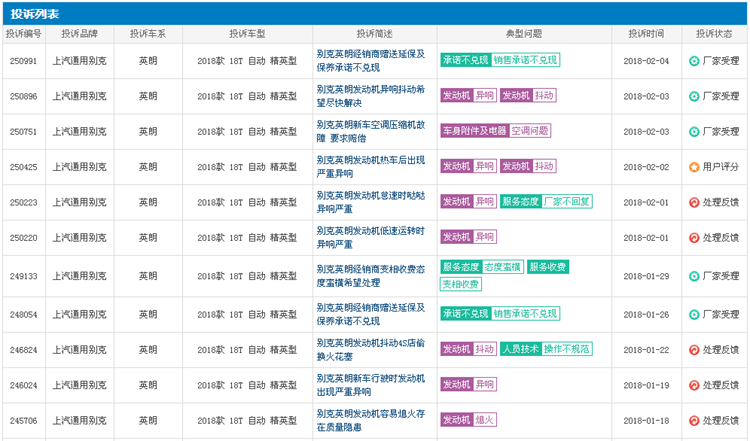Click 熄火 tag in row 245706
750x441 pixels.
click(485, 419)
